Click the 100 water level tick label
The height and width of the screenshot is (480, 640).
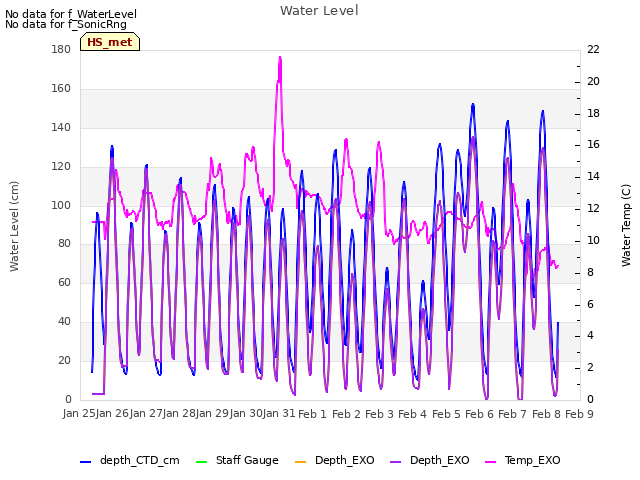pyautogui.click(x=61, y=205)
